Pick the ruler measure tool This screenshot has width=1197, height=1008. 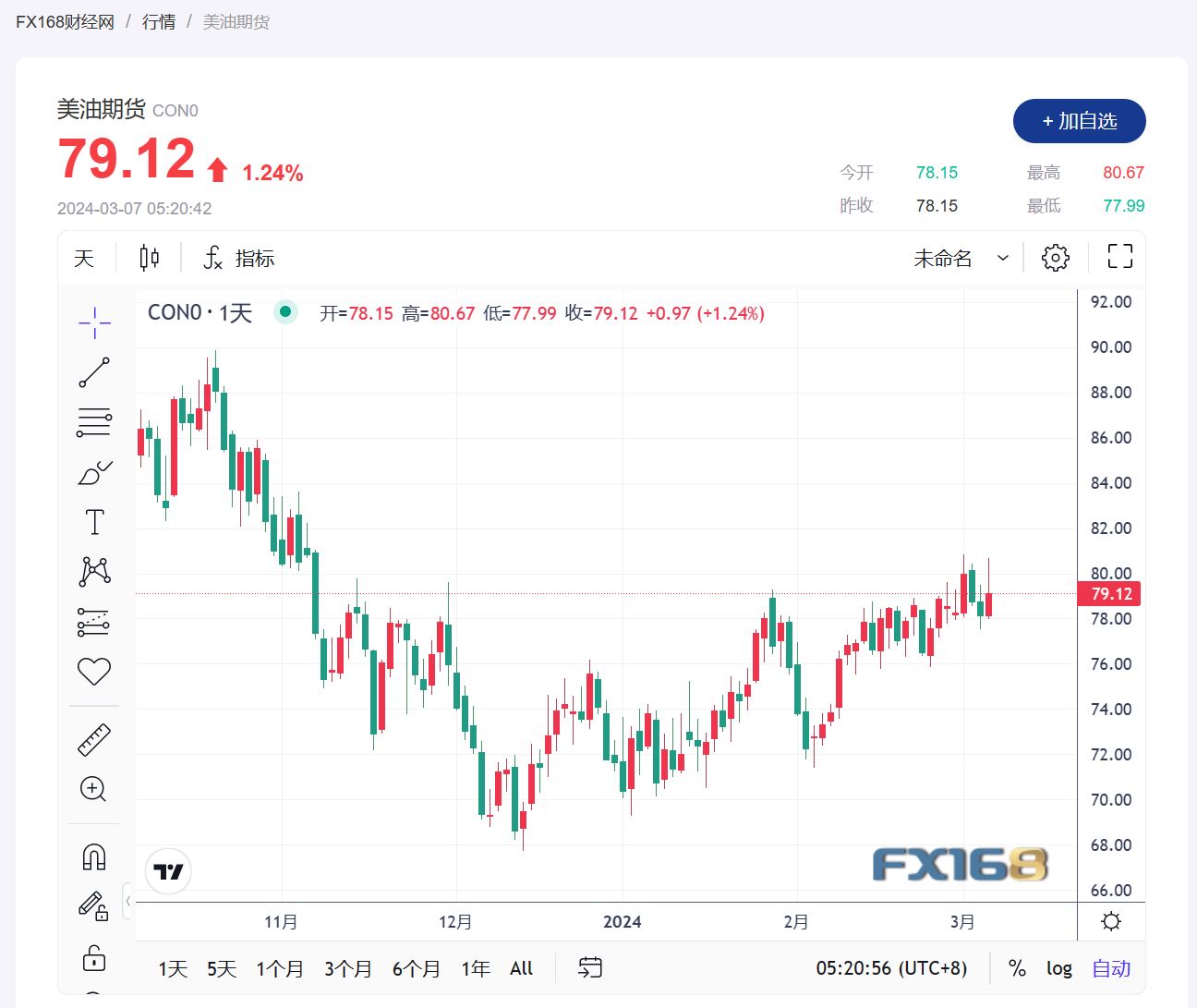[94, 740]
